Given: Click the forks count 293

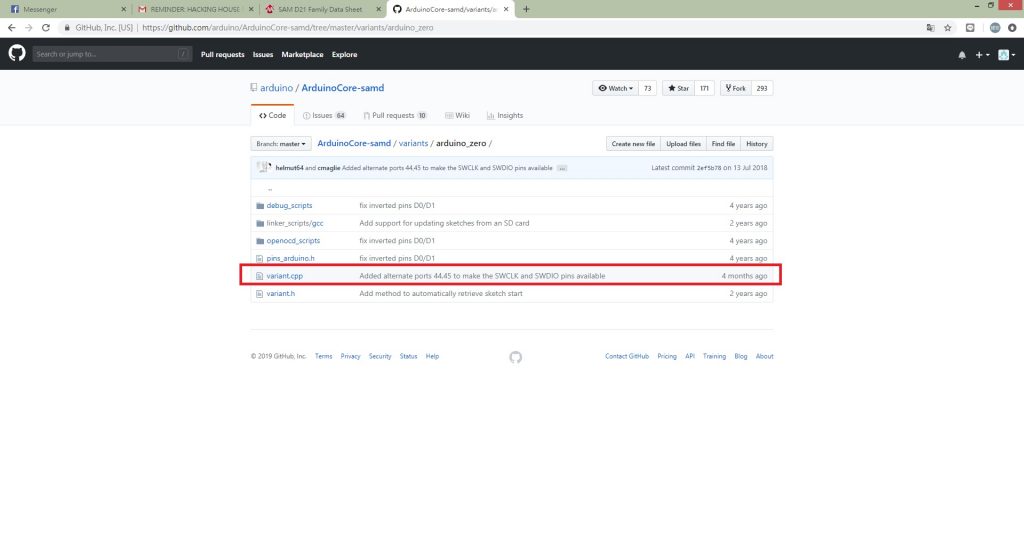Looking at the screenshot, I should (x=761, y=88).
